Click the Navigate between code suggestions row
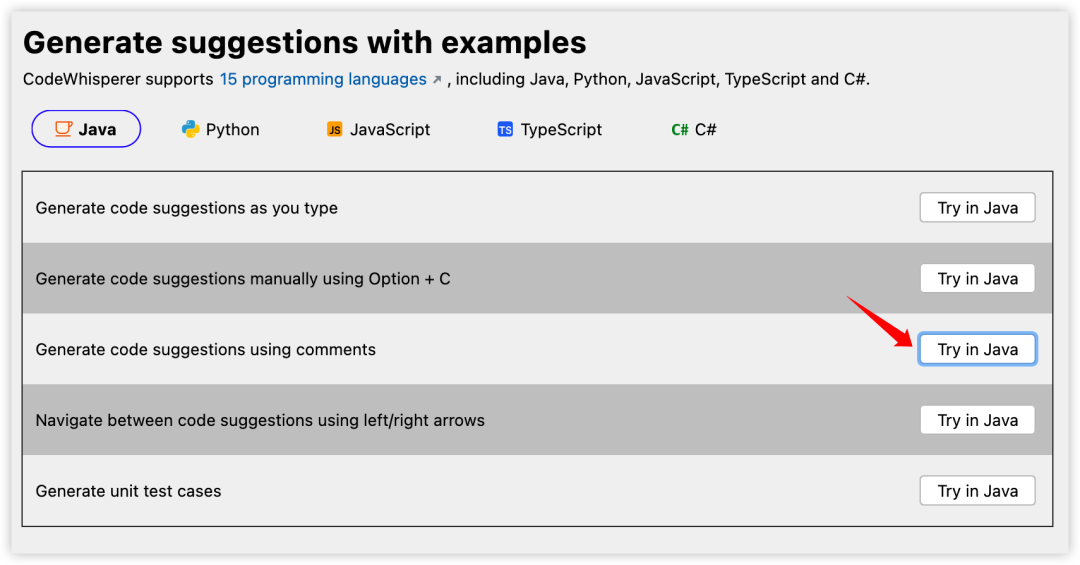1080x565 pixels. [x=537, y=420]
